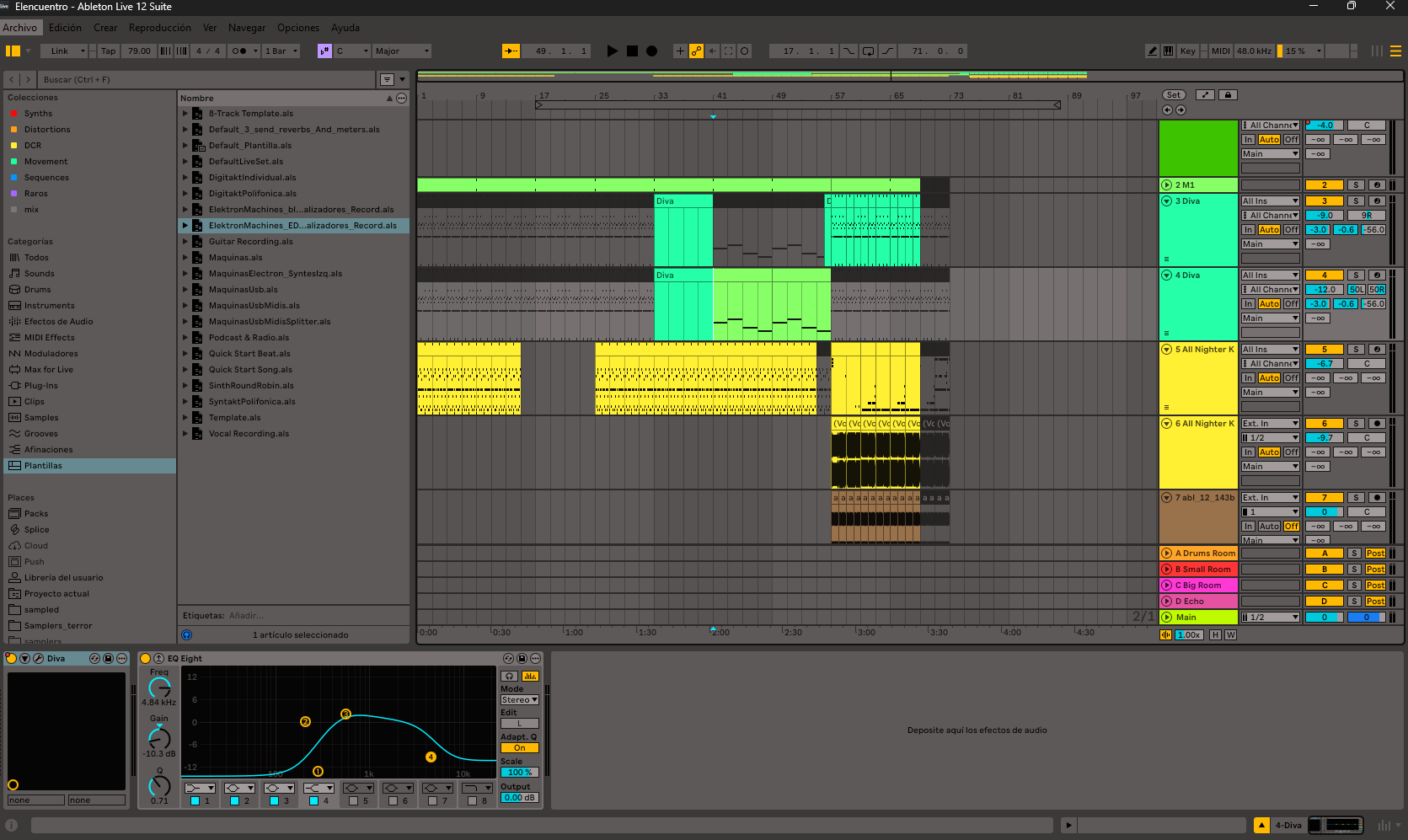Open the Archivo menu
This screenshot has height=840, width=1408.
pos(19,28)
